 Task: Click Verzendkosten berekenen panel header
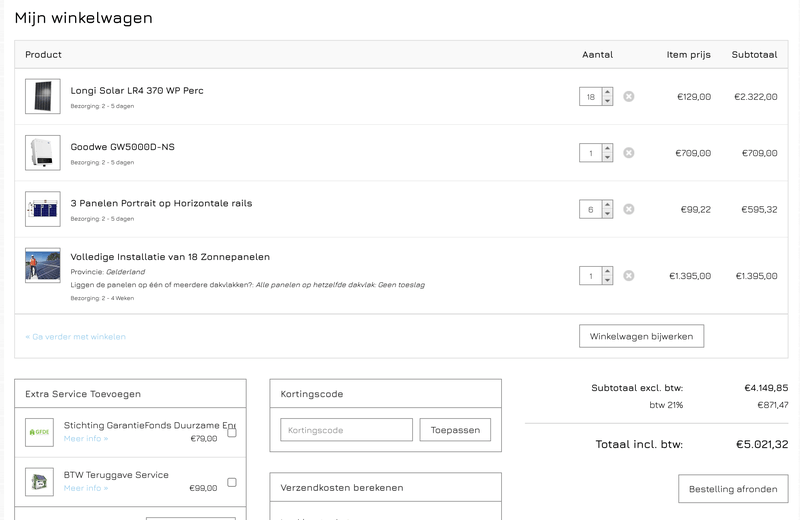click(386, 487)
